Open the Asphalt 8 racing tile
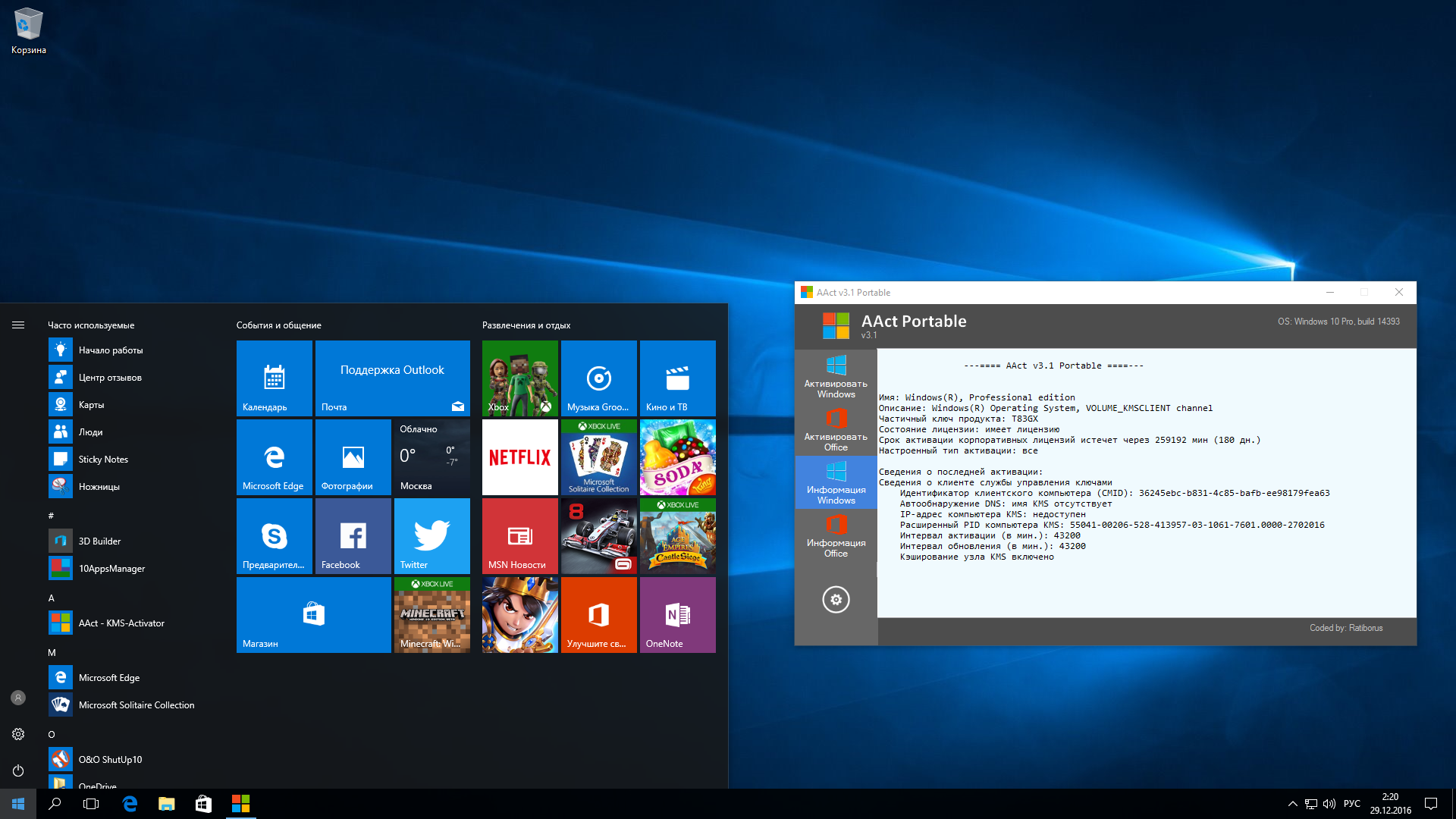The height and width of the screenshot is (819, 1456). pyautogui.click(x=599, y=536)
